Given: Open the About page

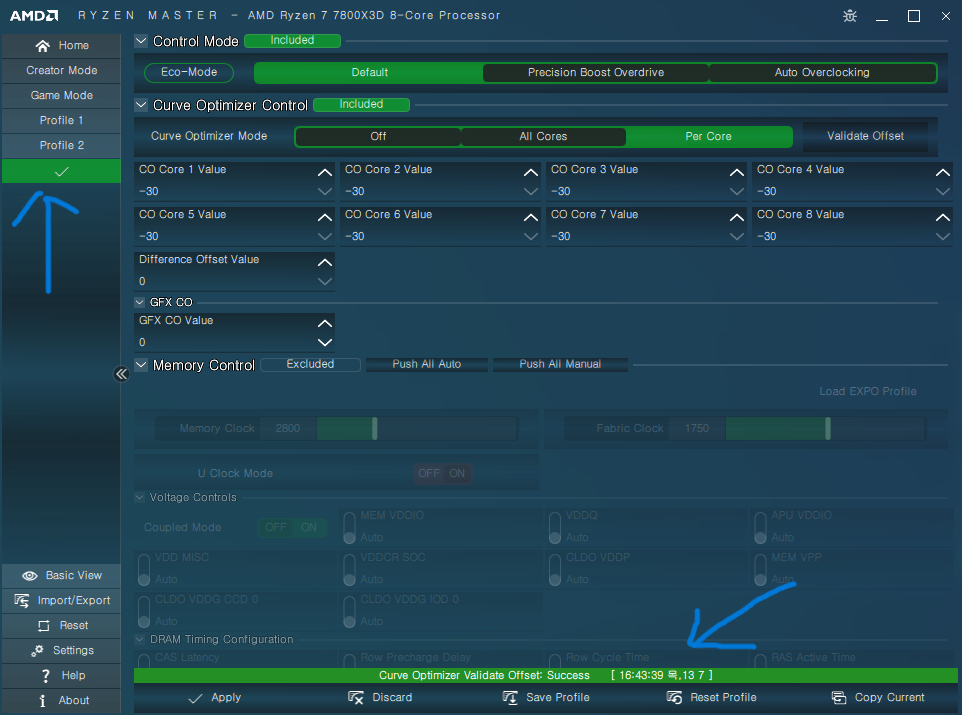Looking at the screenshot, I should [x=61, y=700].
